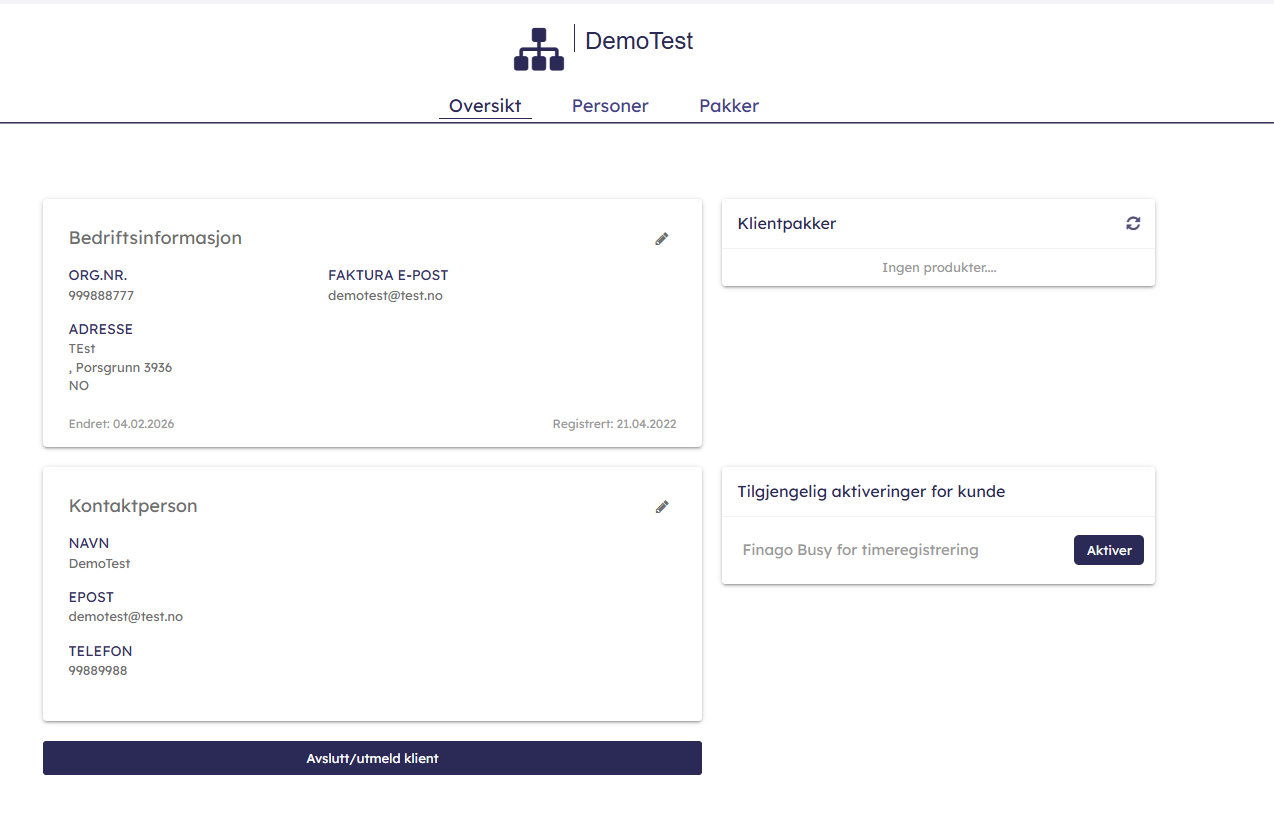Switch to the Oversikt tab
Viewport: 1274px width, 828px height.
pyautogui.click(x=485, y=106)
